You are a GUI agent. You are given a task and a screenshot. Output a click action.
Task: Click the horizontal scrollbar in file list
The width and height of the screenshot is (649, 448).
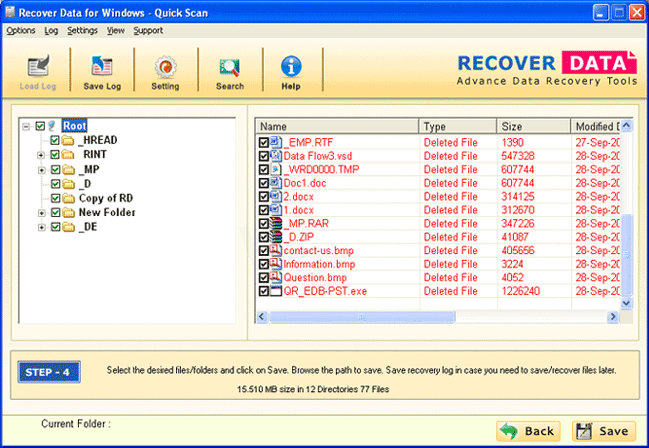click(440, 316)
